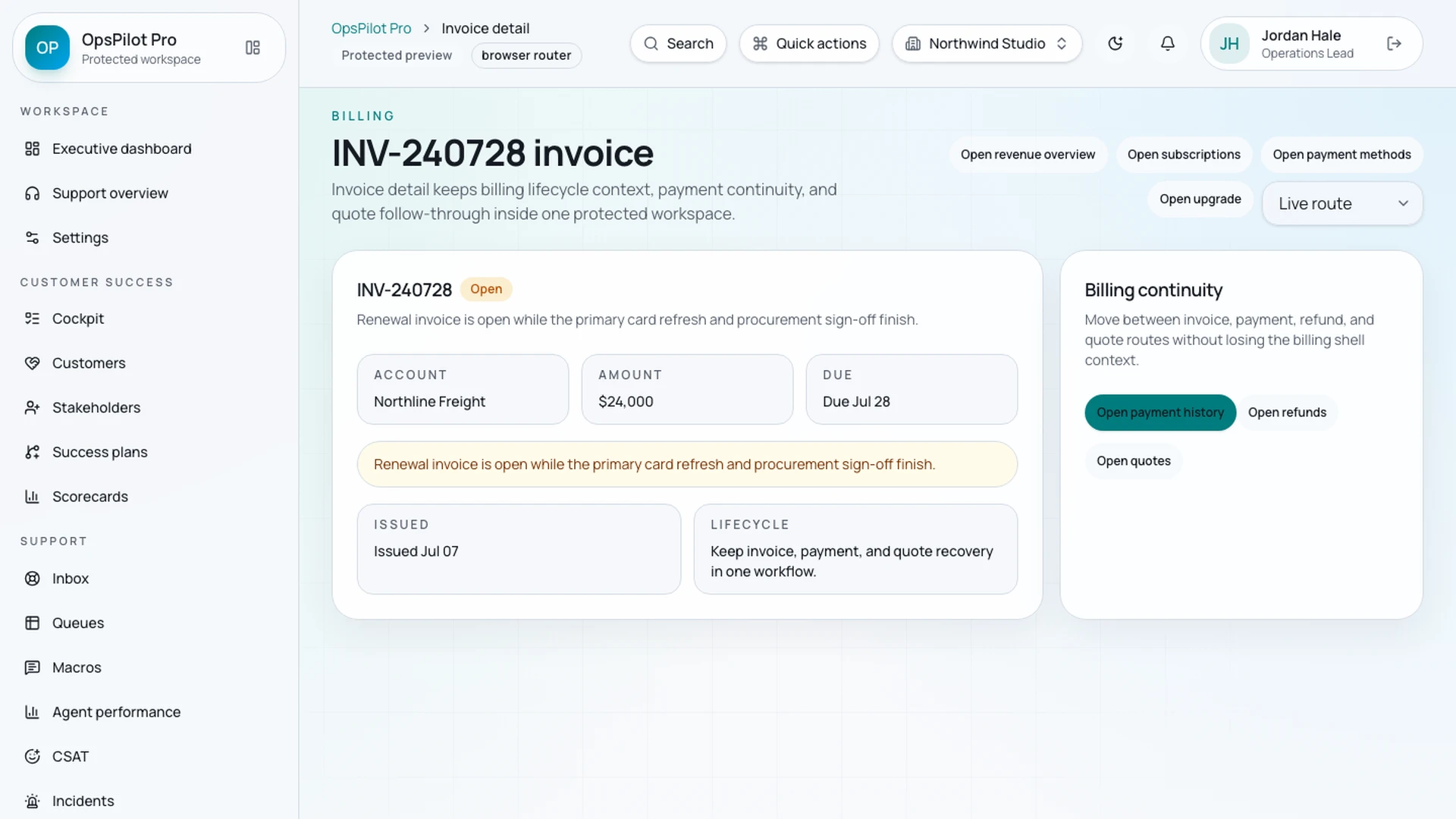Click the Incidents siren icon

coord(32,801)
